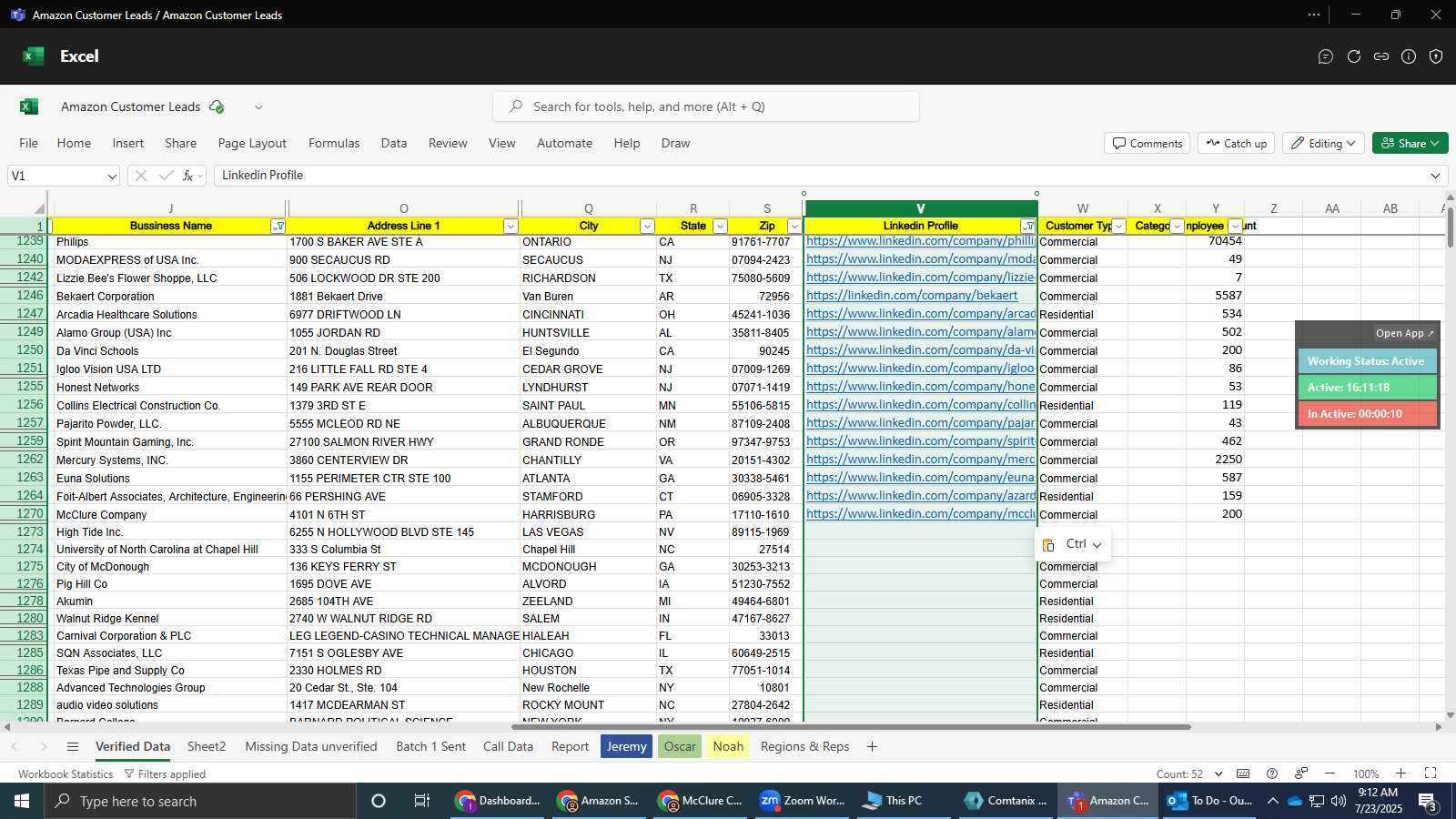Image resolution: width=1456 pixels, height=819 pixels.
Task: Open Bekaert LinkedIn company link
Action: (x=912, y=296)
